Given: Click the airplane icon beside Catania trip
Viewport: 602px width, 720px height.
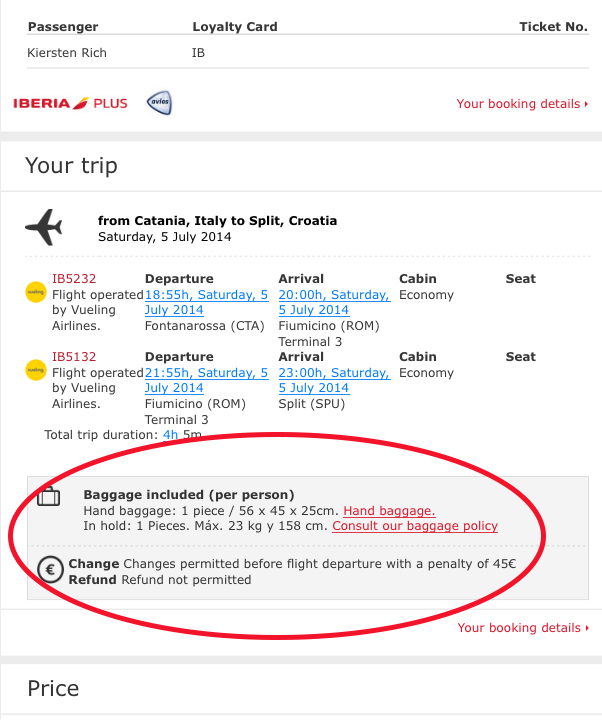Looking at the screenshot, I should (44, 227).
